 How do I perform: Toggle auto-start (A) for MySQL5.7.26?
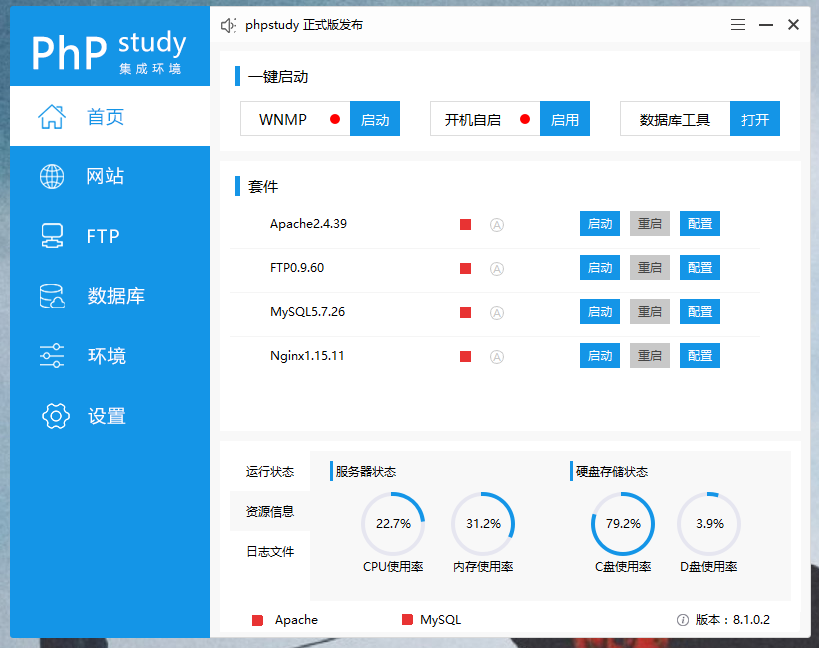tap(497, 312)
